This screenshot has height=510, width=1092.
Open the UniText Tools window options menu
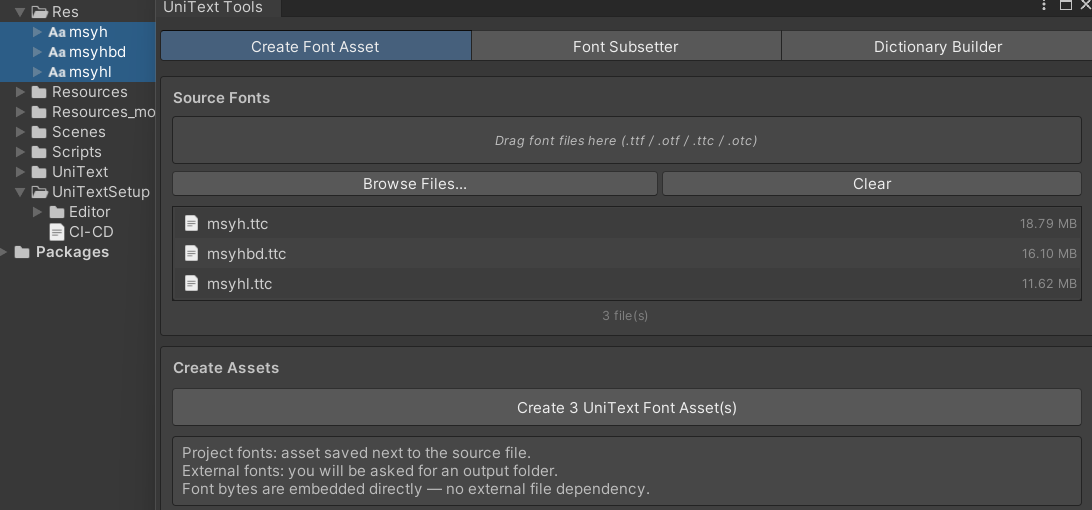1043,6
